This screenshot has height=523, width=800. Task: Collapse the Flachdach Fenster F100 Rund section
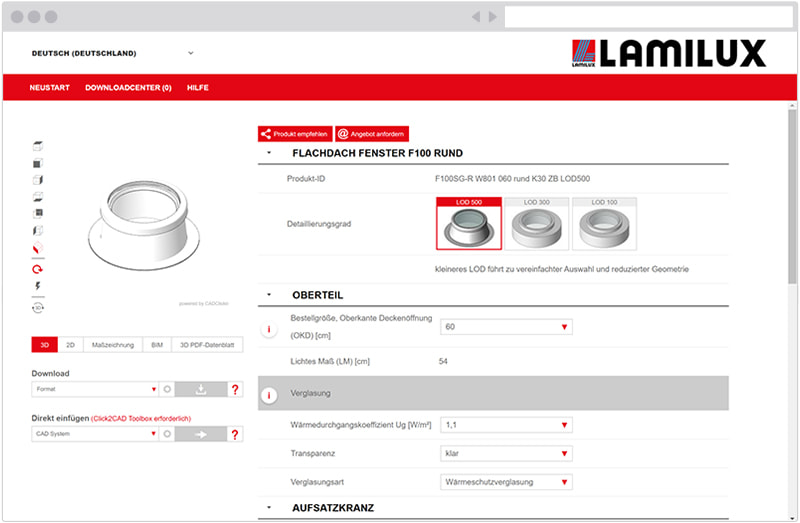pyautogui.click(x=269, y=153)
